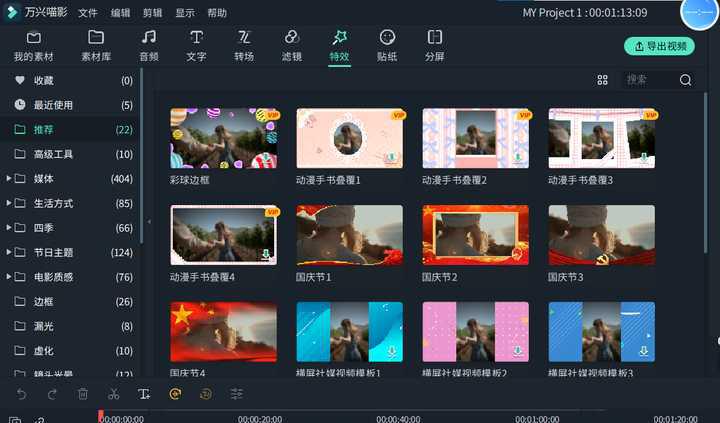
Task: Select the 高级工具 folder
Action: click(x=69, y=154)
